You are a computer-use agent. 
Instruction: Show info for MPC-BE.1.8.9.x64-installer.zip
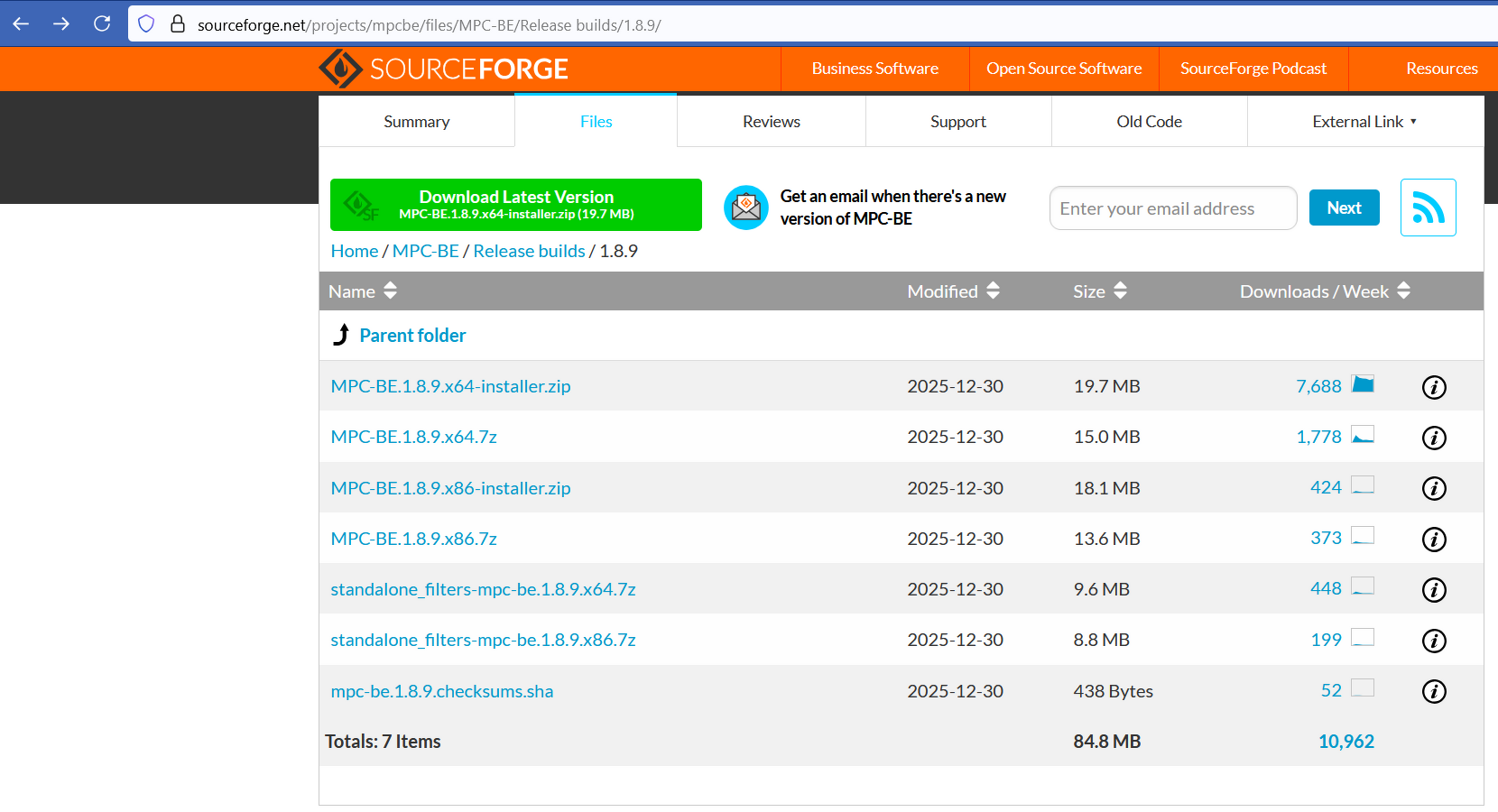1434,387
